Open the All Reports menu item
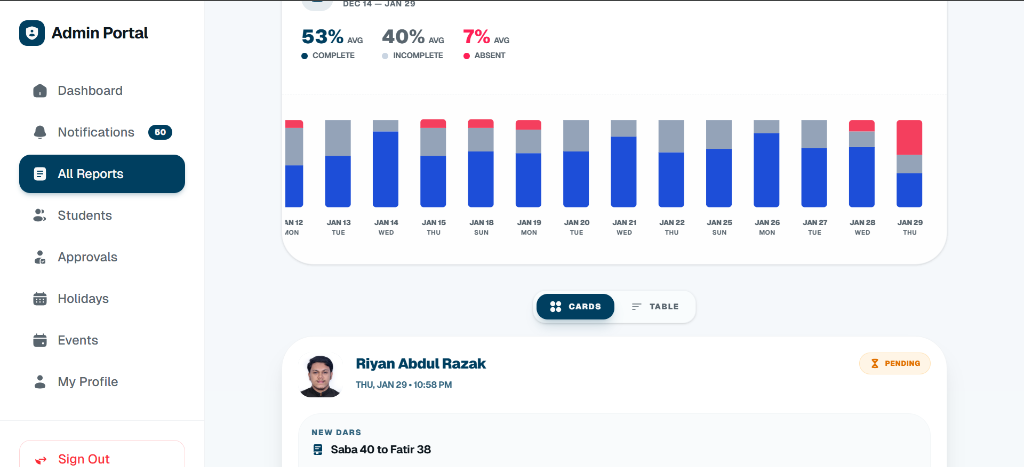1024x467 pixels. (x=102, y=174)
